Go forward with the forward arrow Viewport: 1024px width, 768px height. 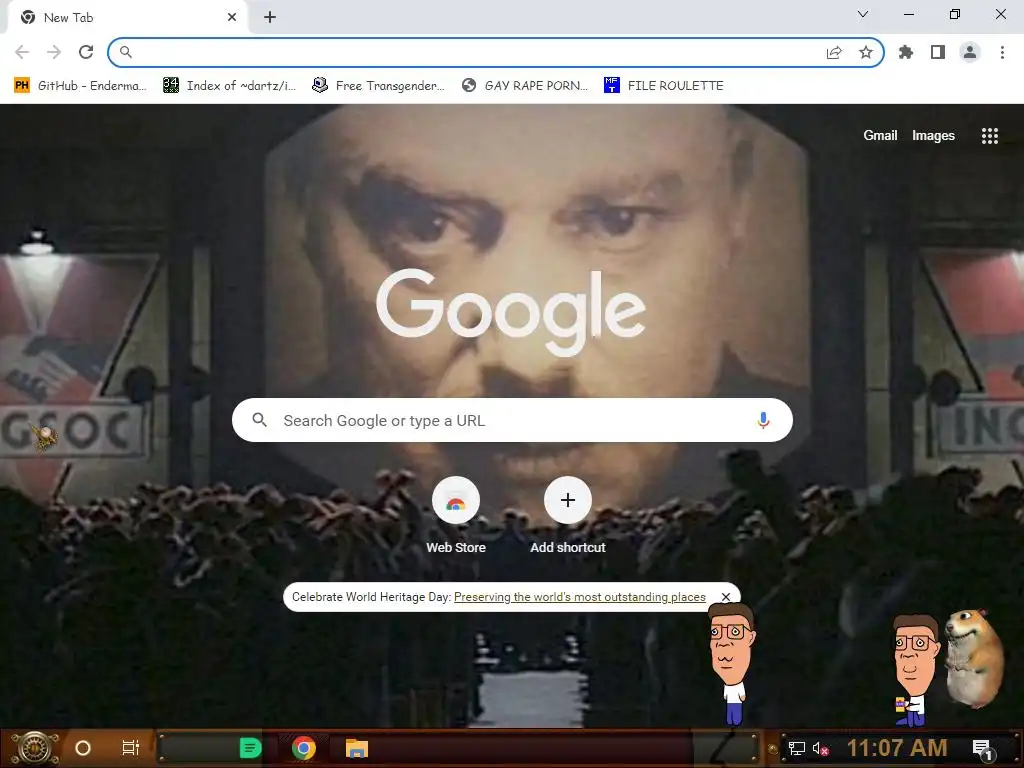coord(54,52)
